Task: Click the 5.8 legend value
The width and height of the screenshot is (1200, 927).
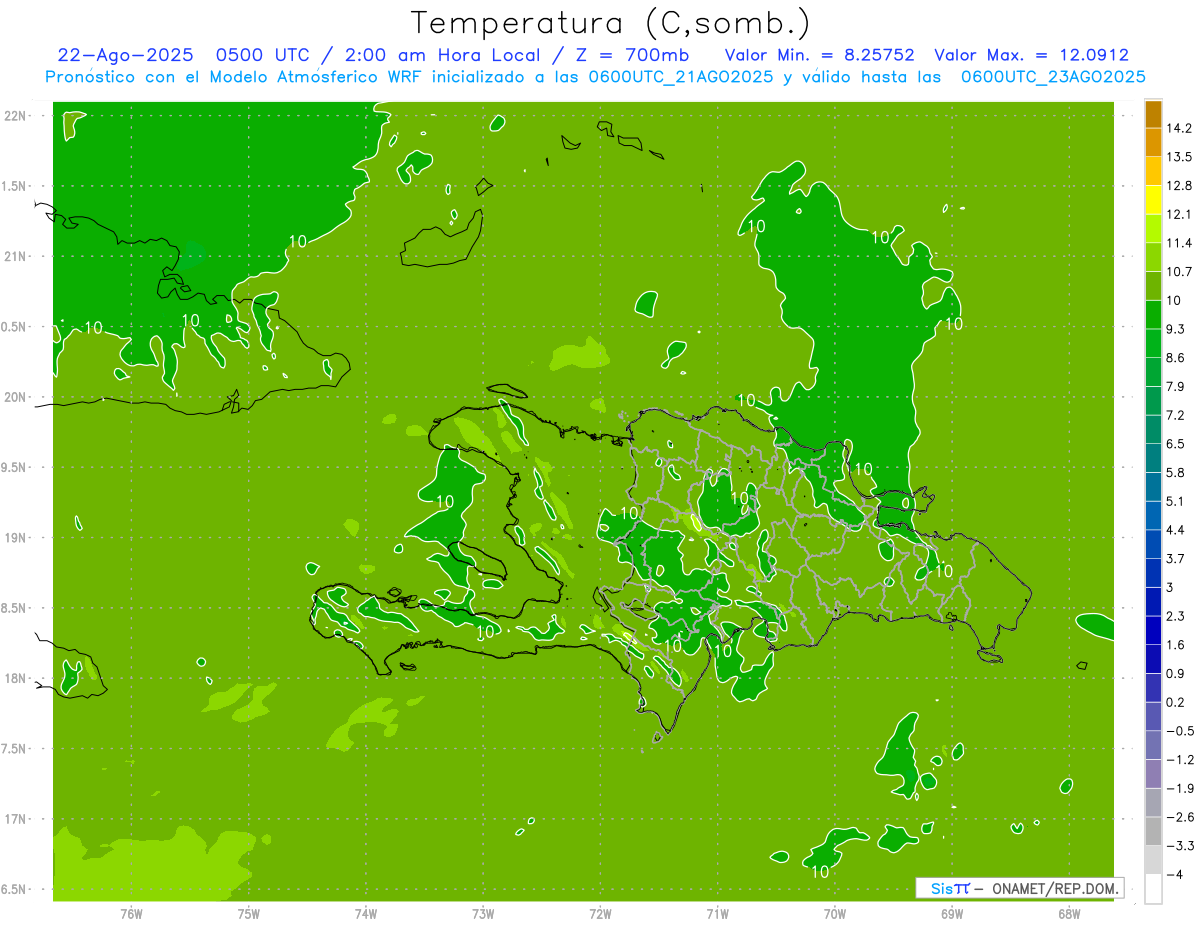Action: click(1175, 473)
